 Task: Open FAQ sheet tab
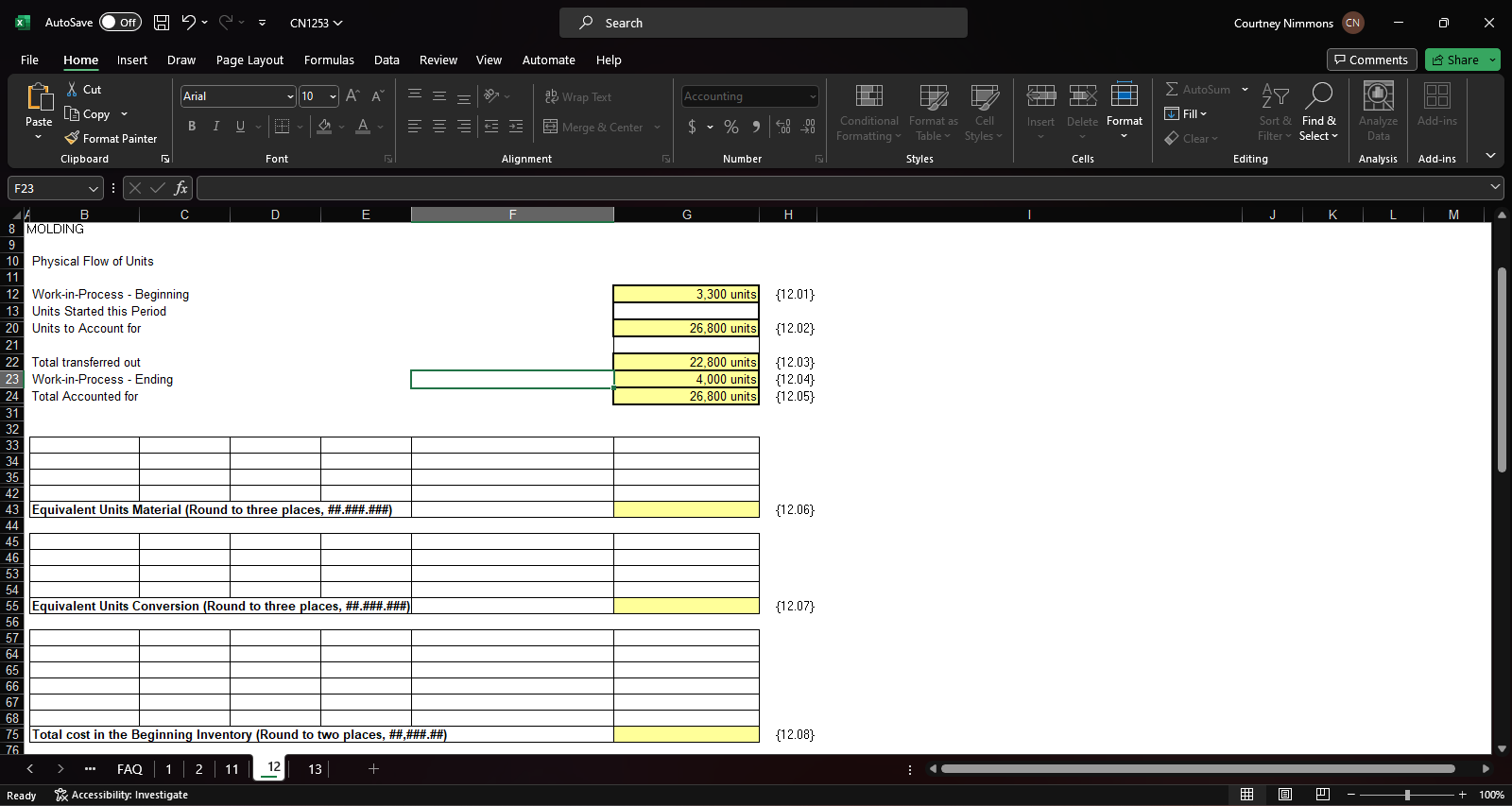(129, 769)
